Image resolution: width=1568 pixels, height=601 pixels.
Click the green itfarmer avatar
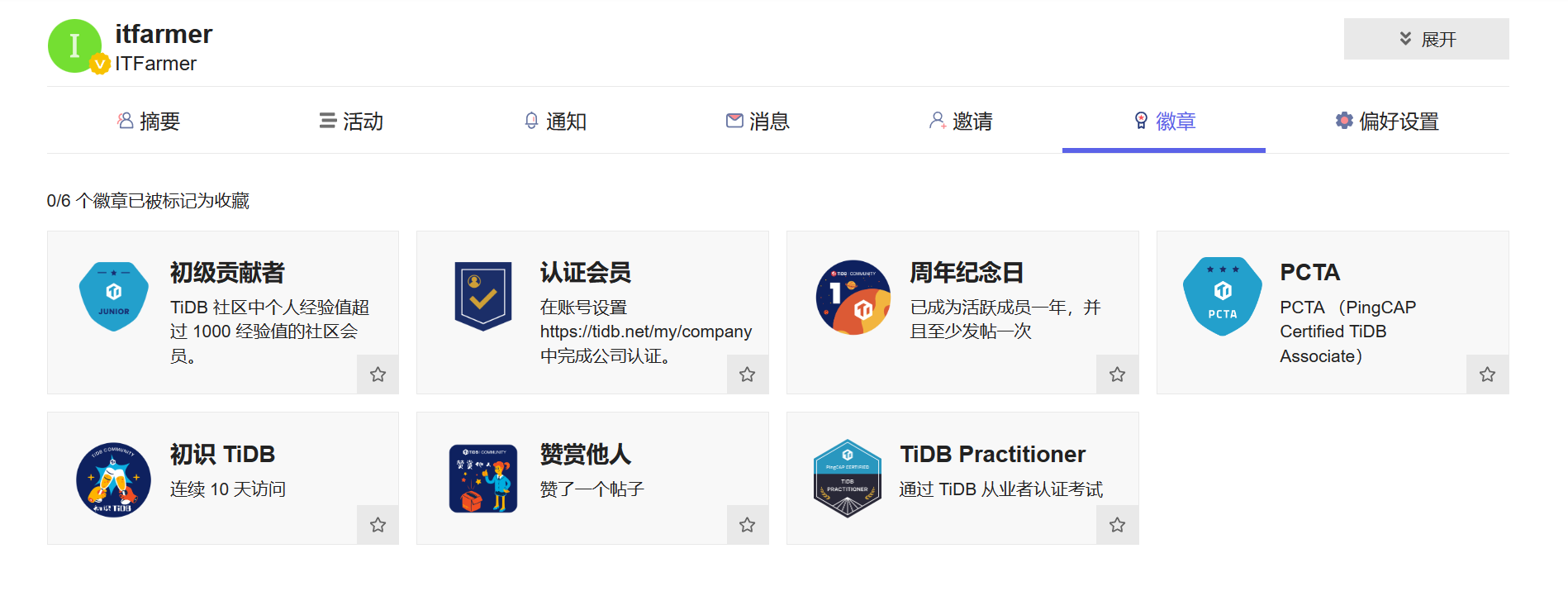(74, 46)
